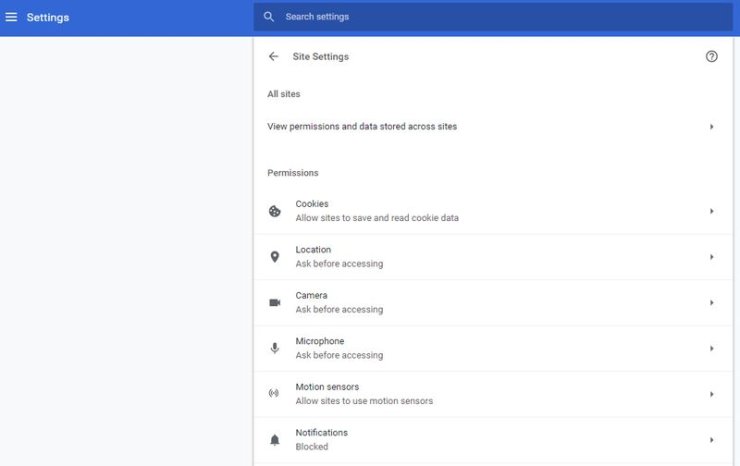This screenshot has width=740, height=466.
Task: Click 'Allow sites to save and read cookie data'
Action: pos(377,218)
